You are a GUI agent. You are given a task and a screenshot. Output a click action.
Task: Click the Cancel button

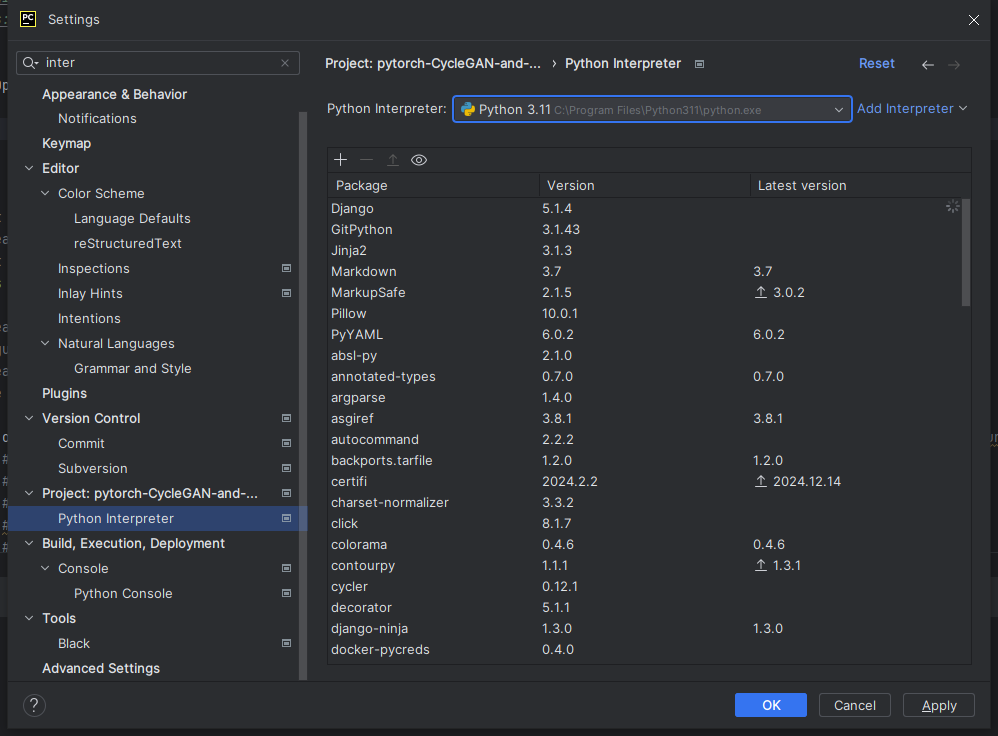click(x=855, y=705)
